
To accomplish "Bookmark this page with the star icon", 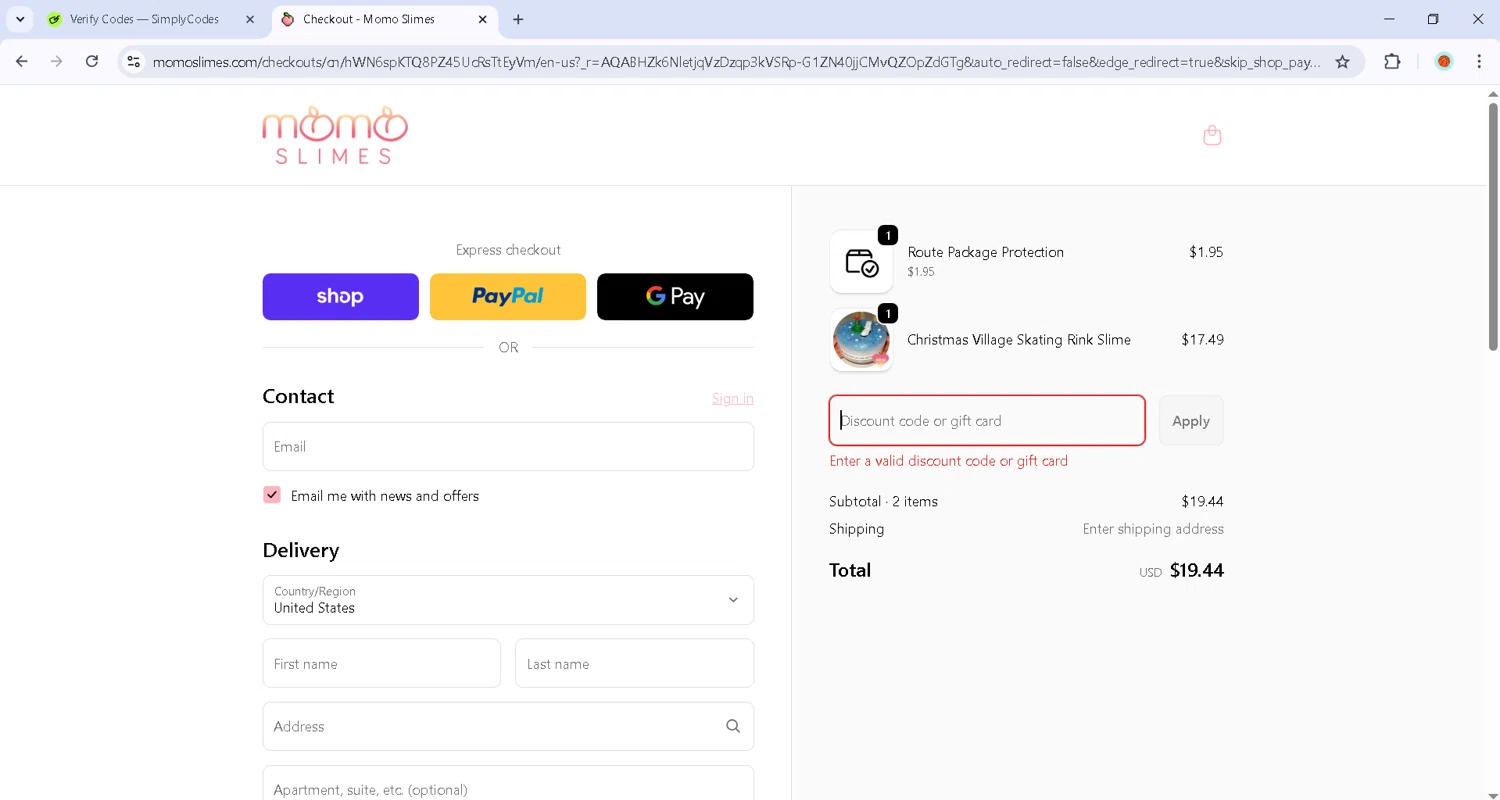I will point(1343,62).
